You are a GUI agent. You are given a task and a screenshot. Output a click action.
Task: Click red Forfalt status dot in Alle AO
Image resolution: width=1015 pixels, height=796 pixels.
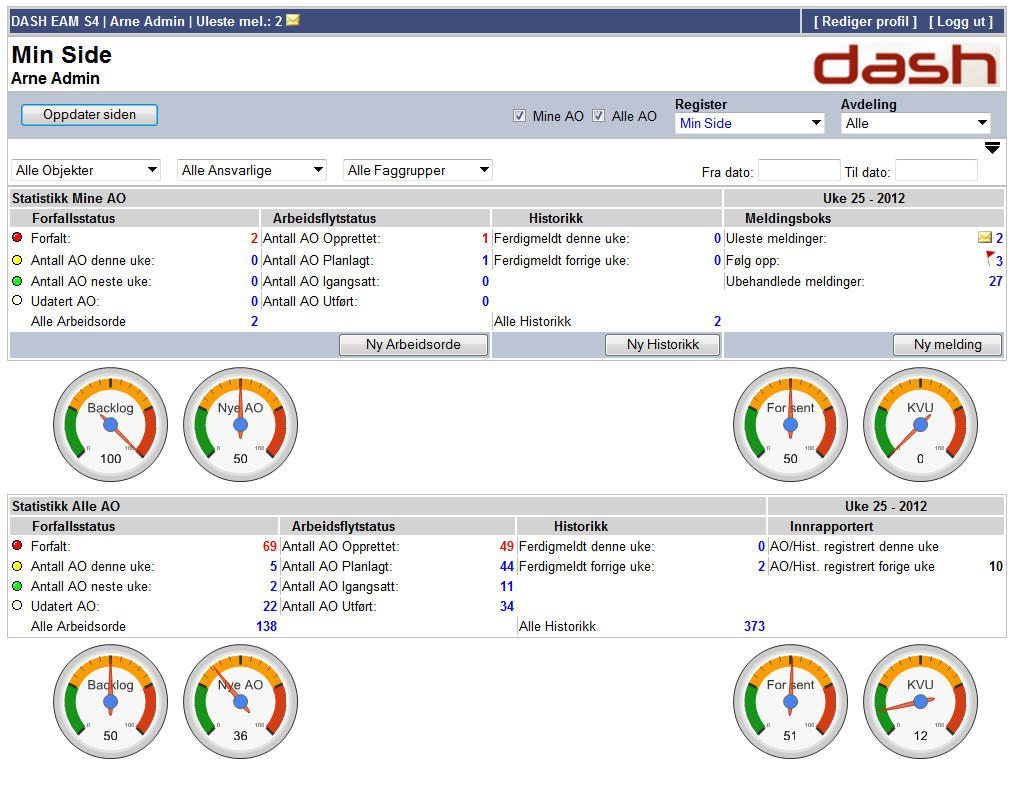[17, 546]
